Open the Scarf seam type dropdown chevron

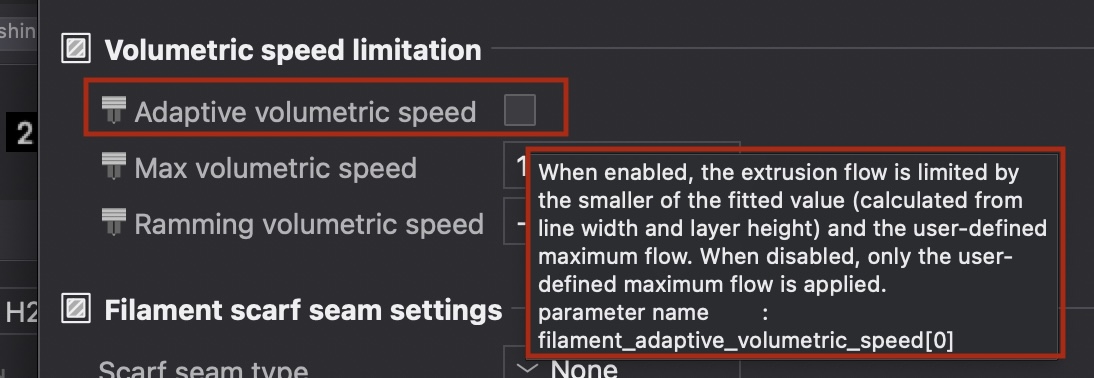coord(530,368)
